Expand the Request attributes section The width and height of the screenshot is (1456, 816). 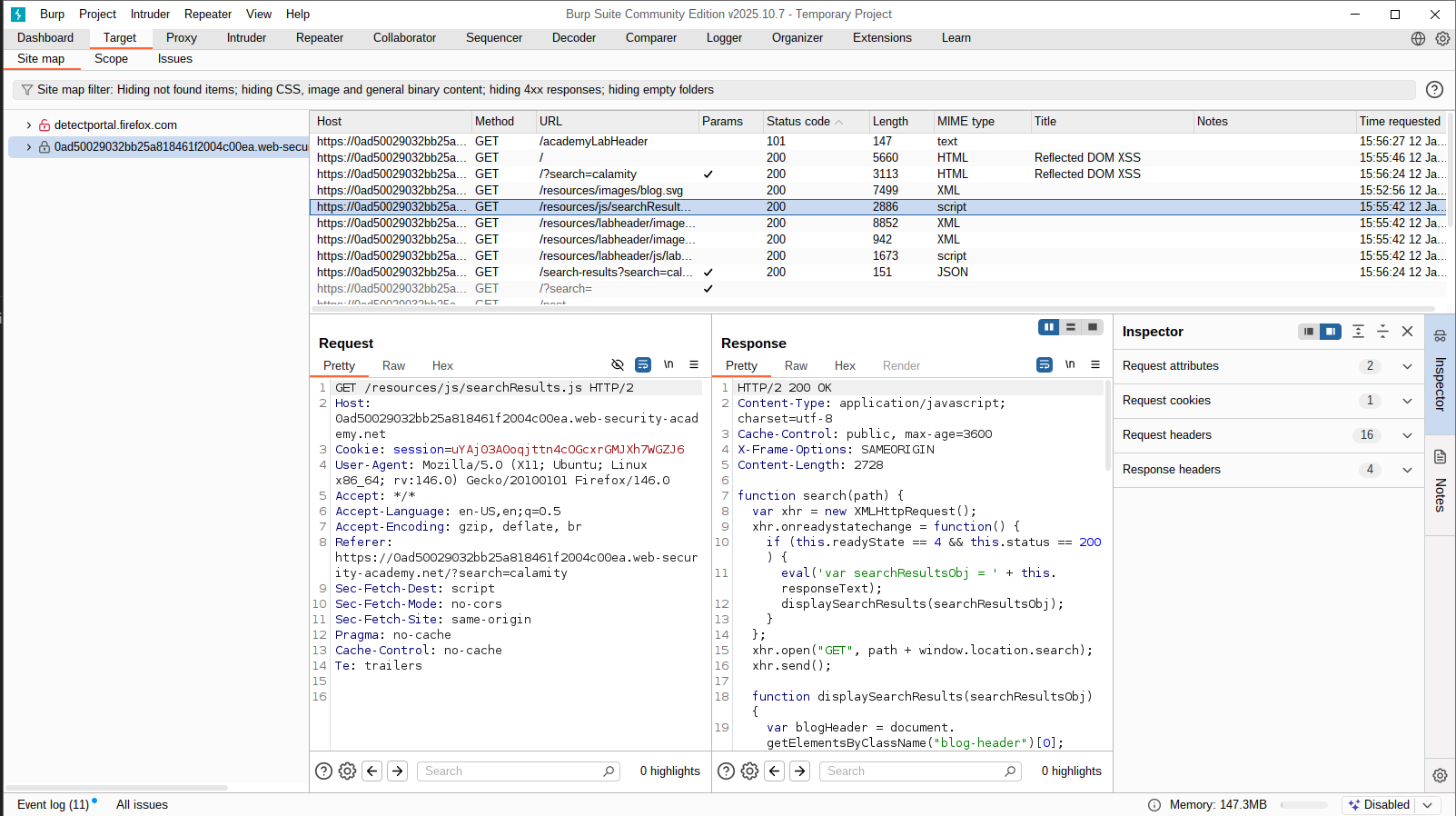[1407, 366]
